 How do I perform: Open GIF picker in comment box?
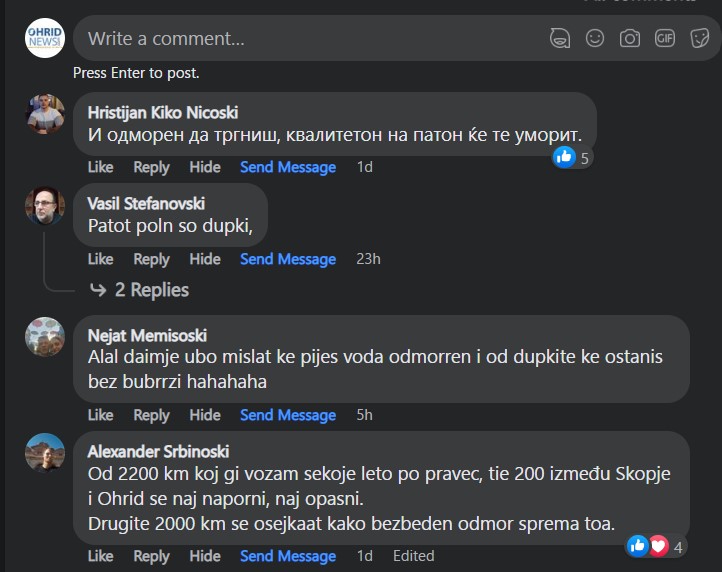tap(665, 38)
